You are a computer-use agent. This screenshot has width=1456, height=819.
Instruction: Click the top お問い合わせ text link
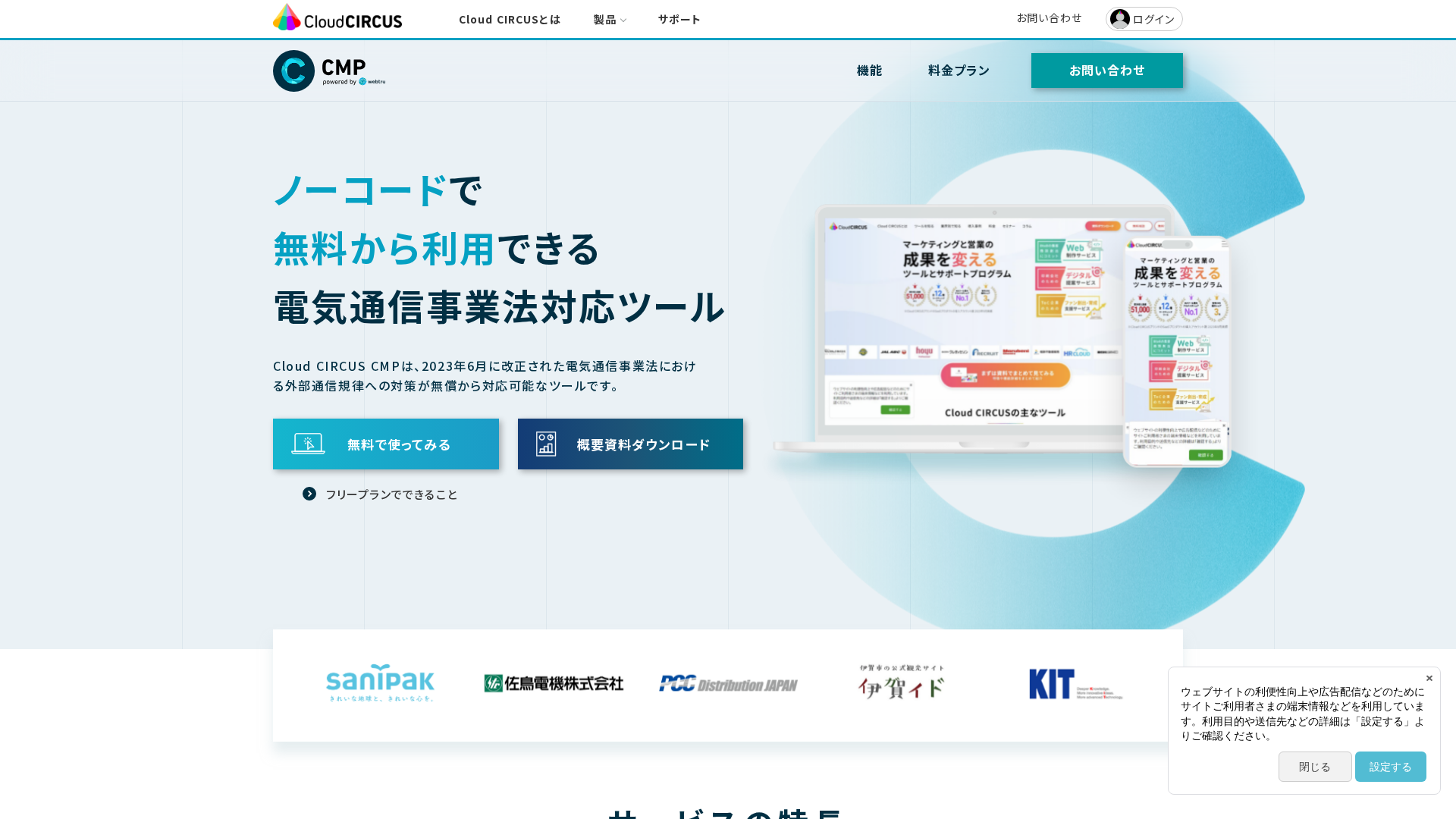coord(1050,18)
